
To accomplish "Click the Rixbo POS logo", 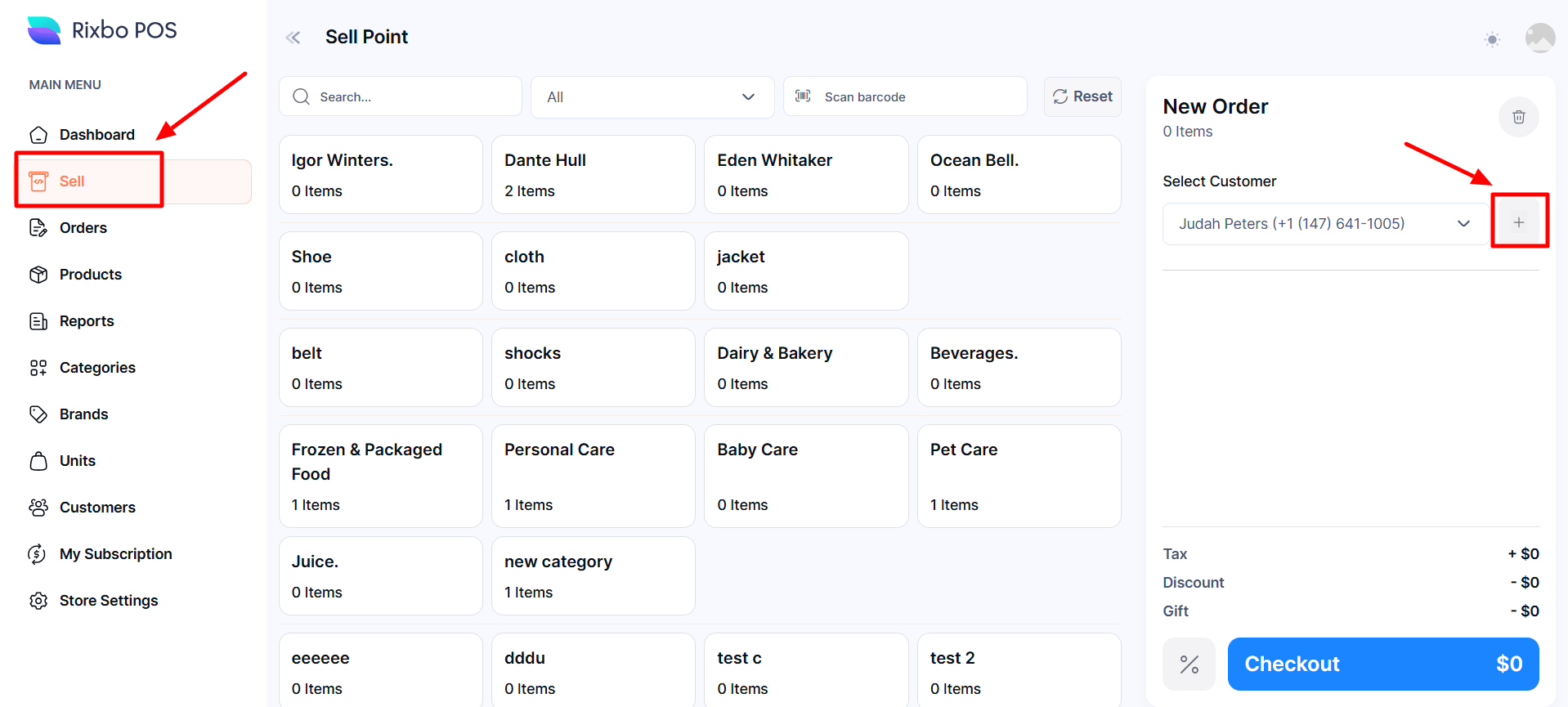I will (102, 30).
